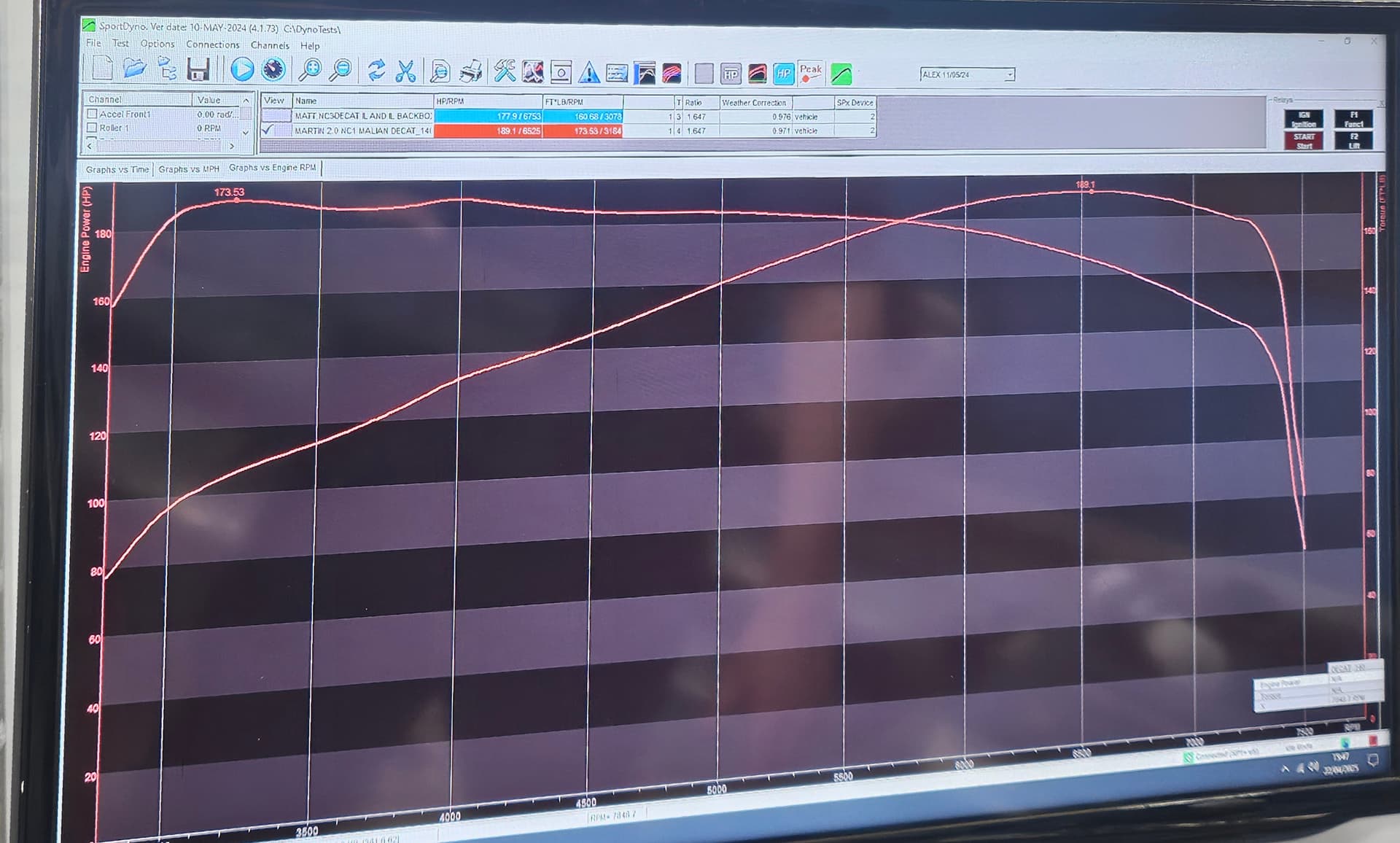This screenshot has width=1400, height=843.
Task: Open the Connections menu
Action: click(x=212, y=44)
